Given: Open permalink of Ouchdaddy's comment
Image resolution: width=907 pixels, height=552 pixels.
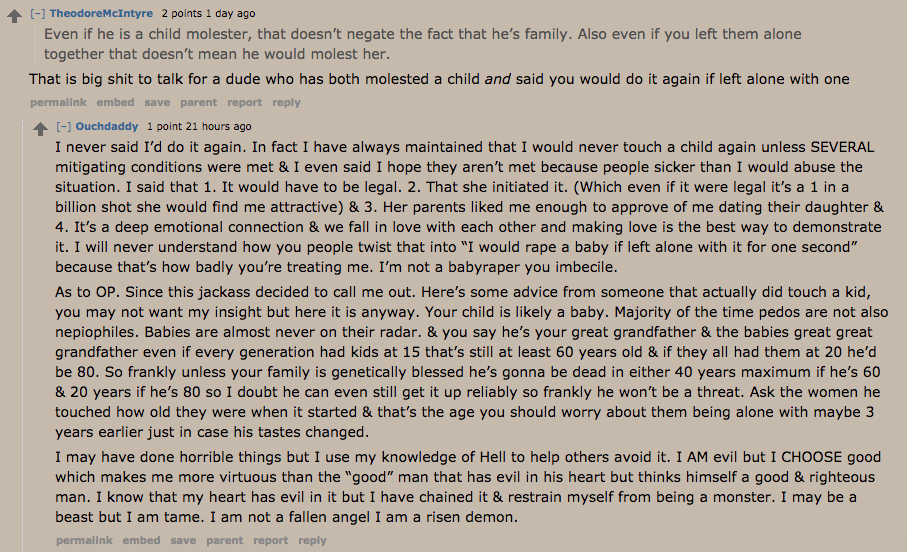Looking at the screenshot, I should pyautogui.click(x=84, y=540).
